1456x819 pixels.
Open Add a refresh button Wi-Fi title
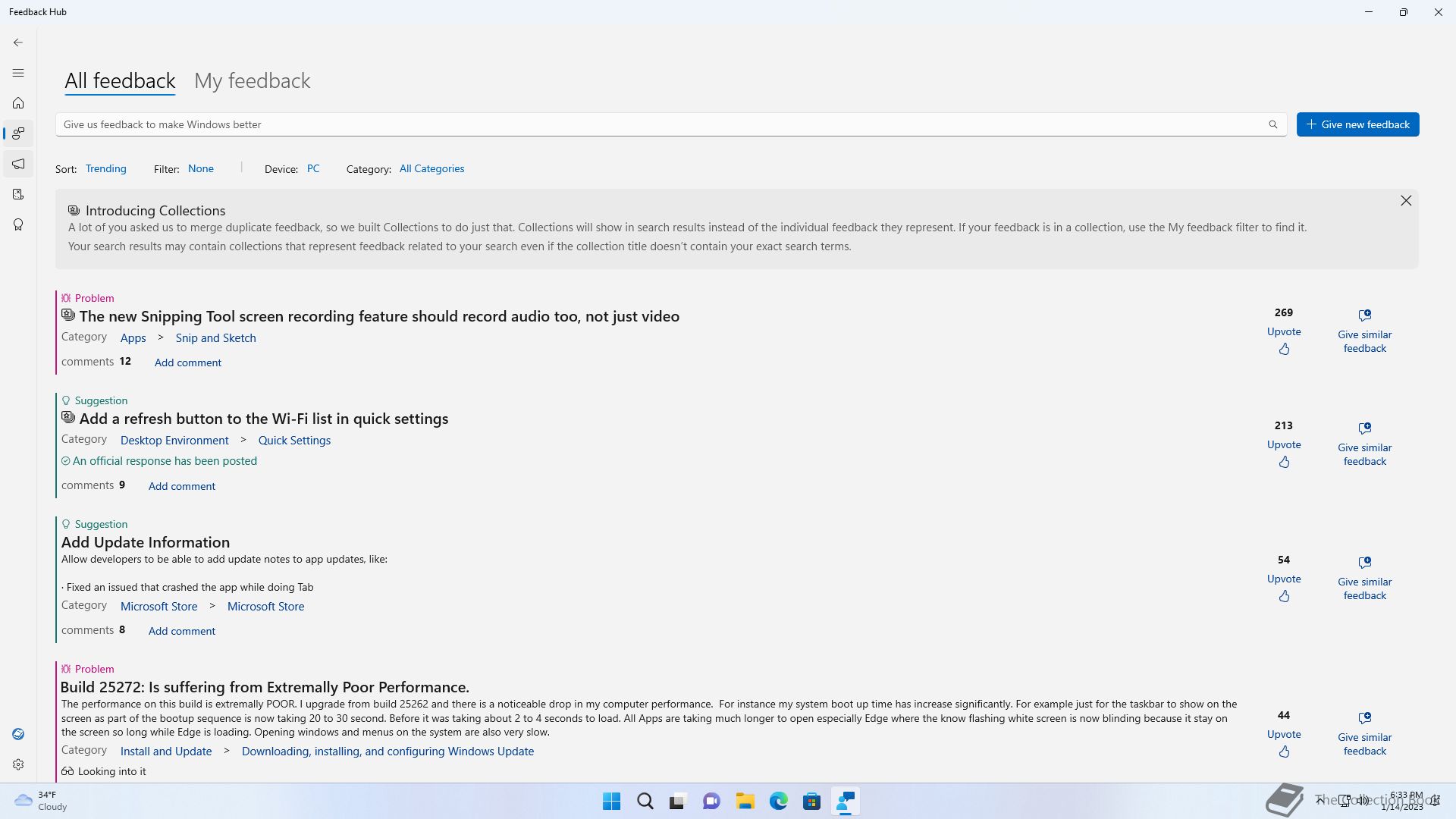tap(264, 419)
